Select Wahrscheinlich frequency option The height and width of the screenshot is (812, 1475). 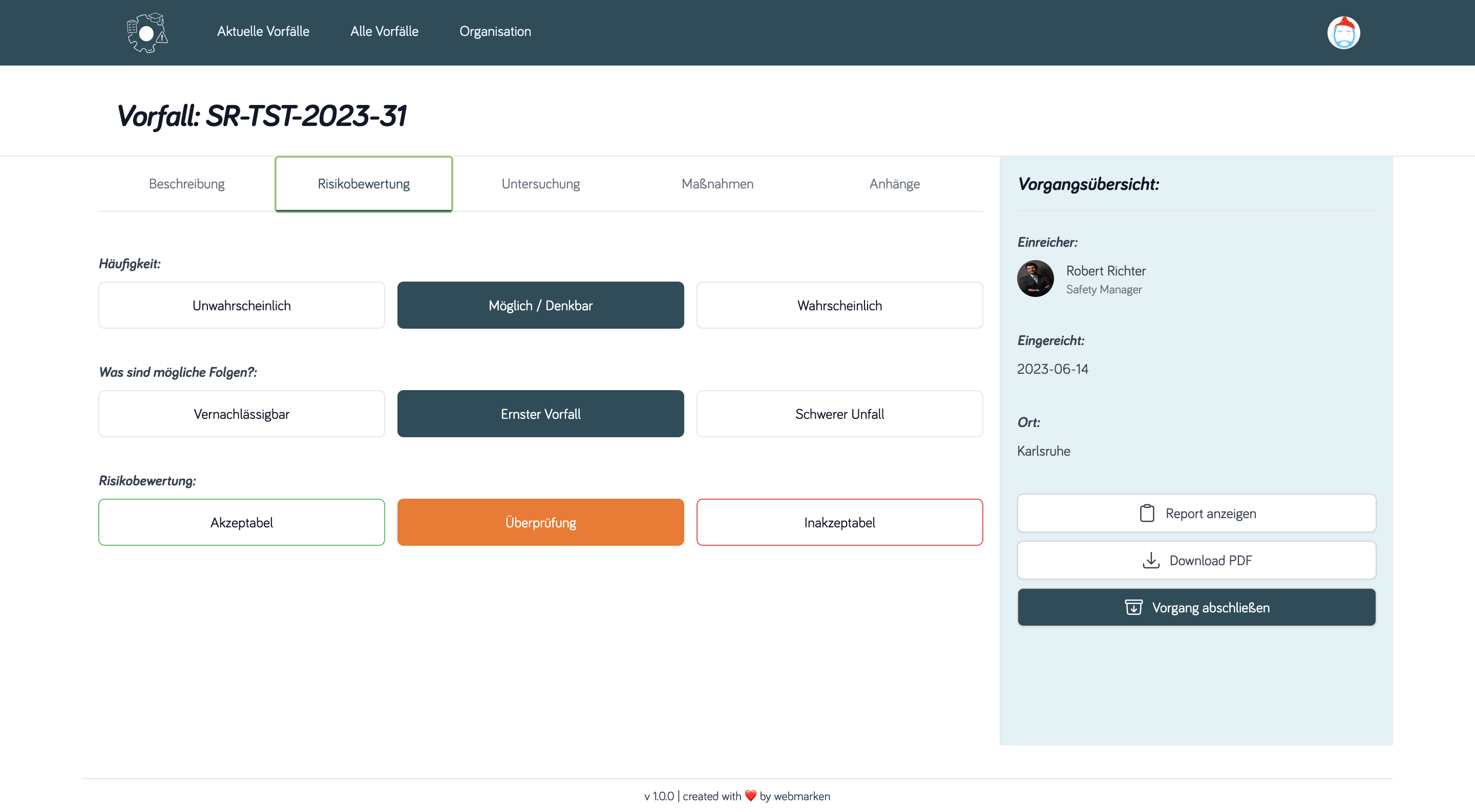(x=839, y=305)
